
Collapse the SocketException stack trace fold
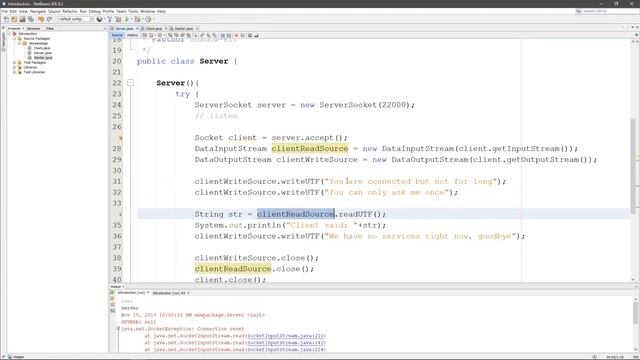tap(118, 329)
